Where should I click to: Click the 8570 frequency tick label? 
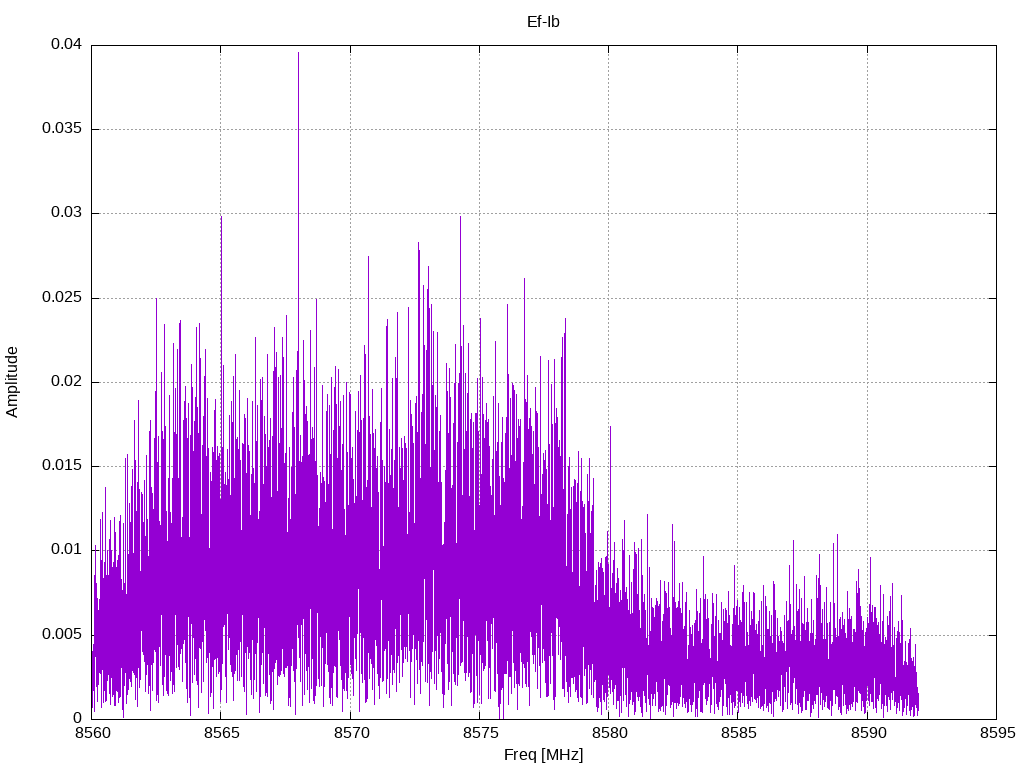click(x=350, y=733)
